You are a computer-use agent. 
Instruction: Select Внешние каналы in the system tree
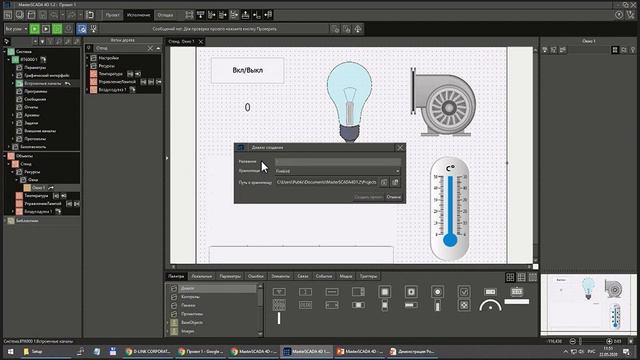40,131
